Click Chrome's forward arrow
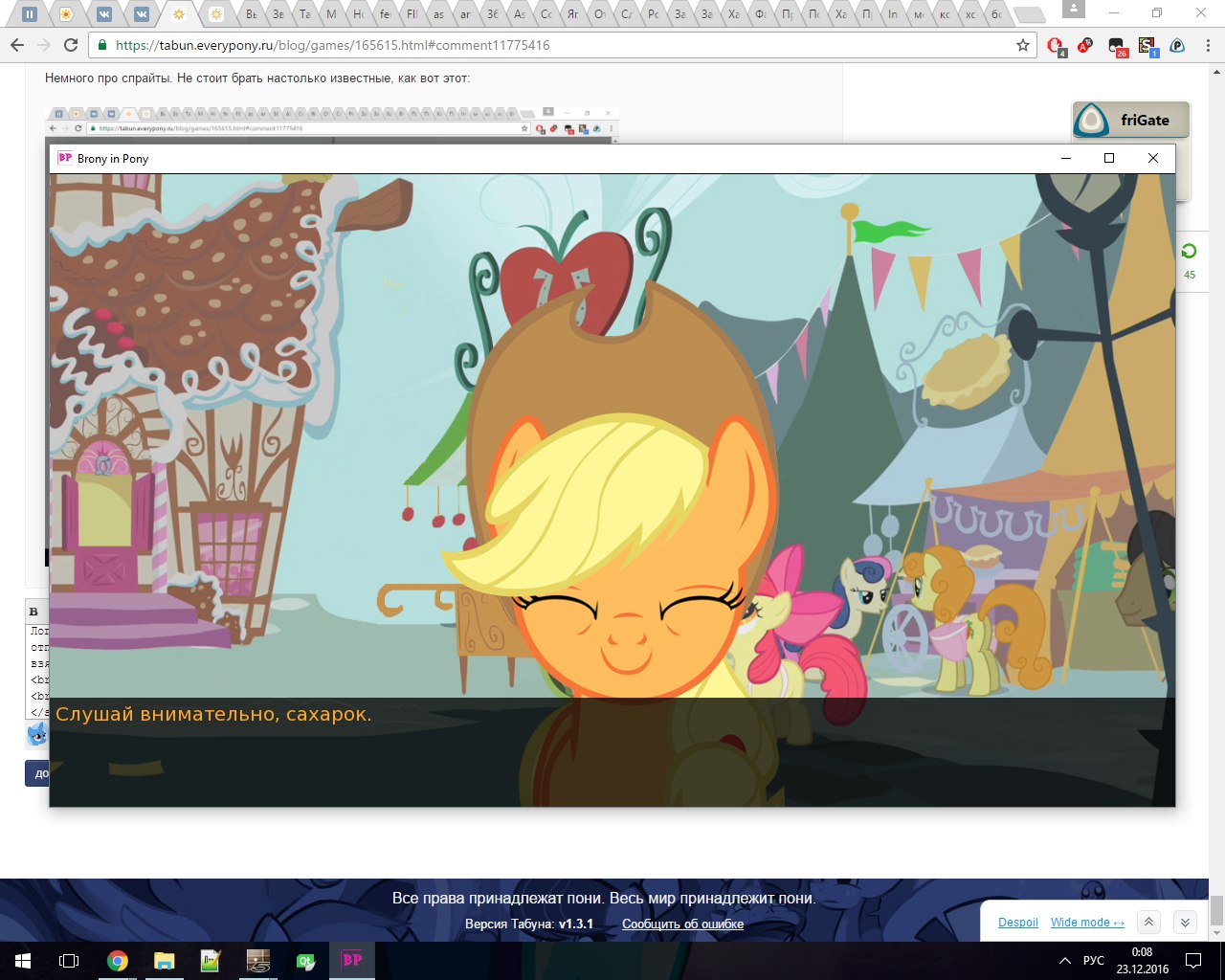The width and height of the screenshot is (1225, 980). pos(44,45)
